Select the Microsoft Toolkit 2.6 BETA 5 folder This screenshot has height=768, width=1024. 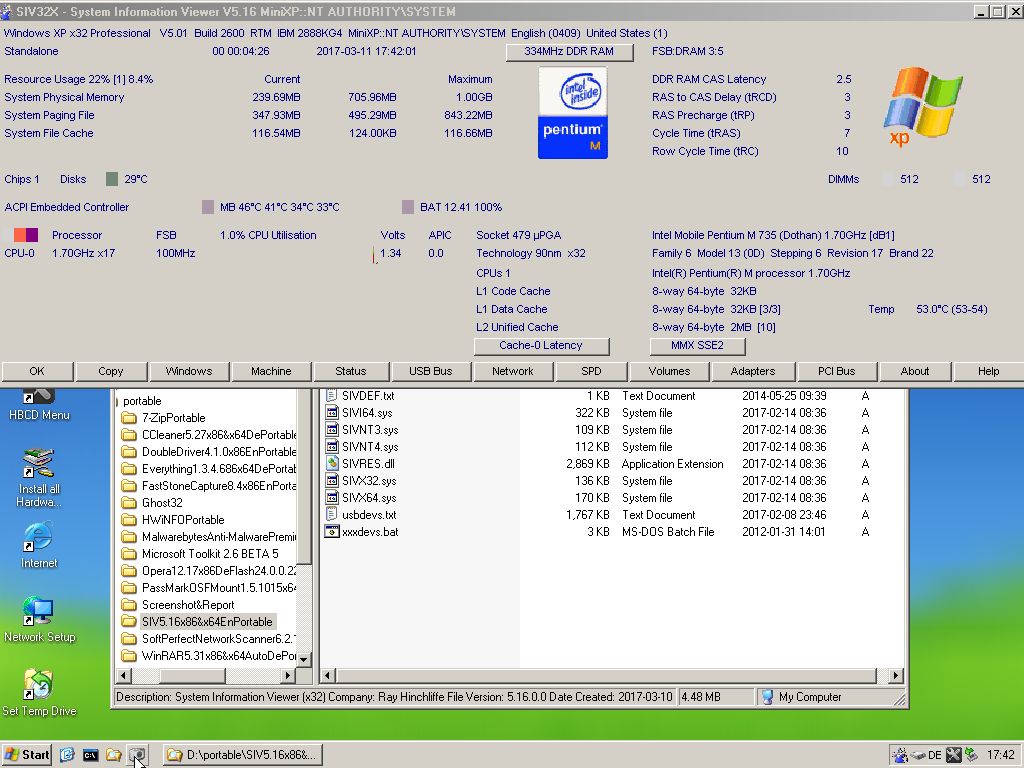(210, 554)
